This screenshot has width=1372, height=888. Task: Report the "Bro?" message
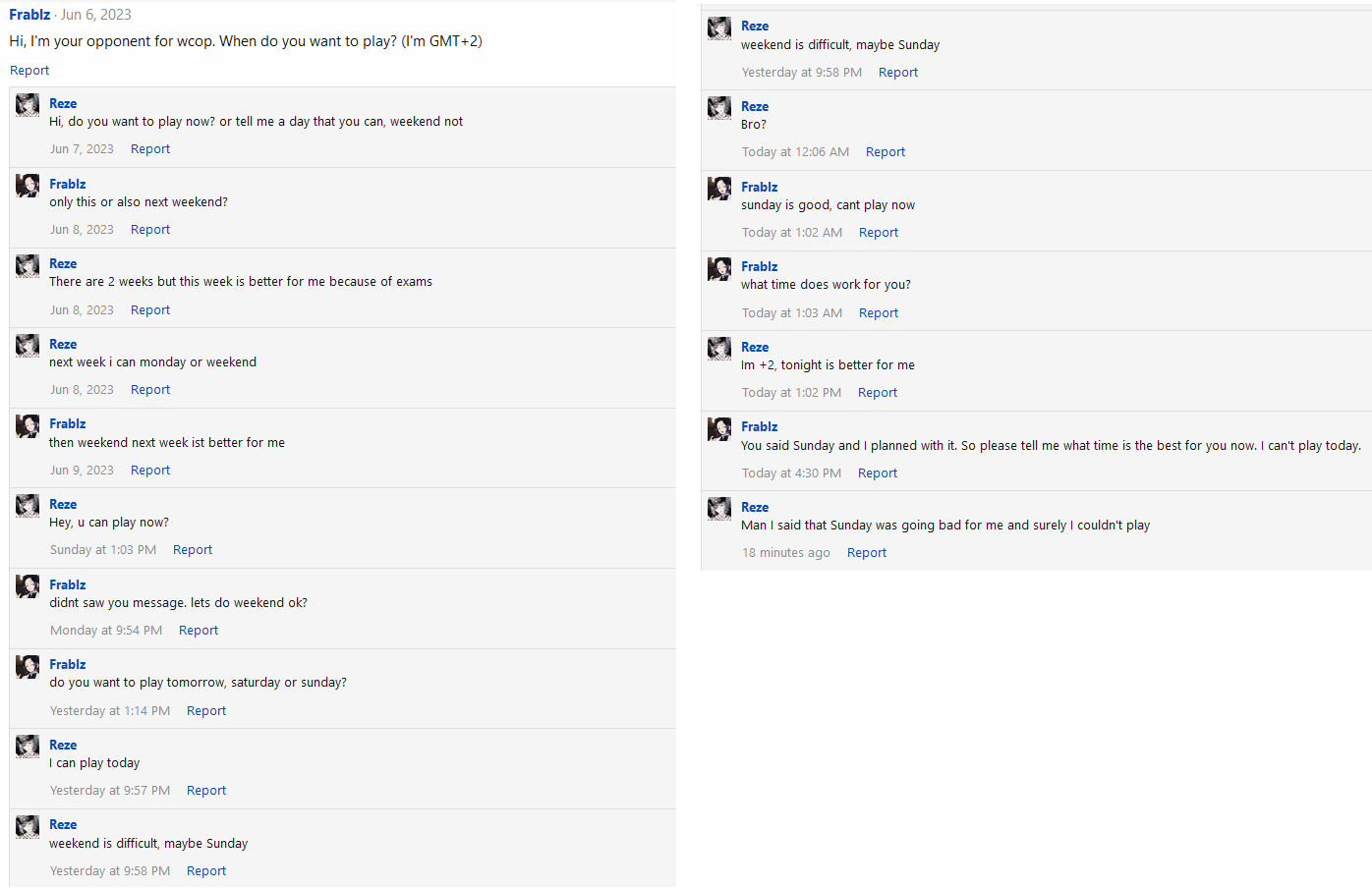[886, 152]
